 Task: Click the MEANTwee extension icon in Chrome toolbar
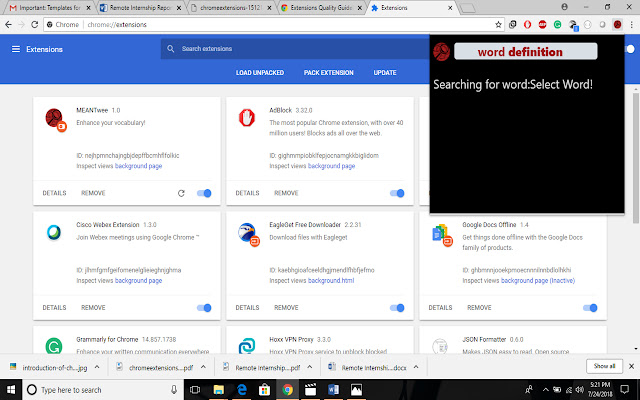coord(617,25)
